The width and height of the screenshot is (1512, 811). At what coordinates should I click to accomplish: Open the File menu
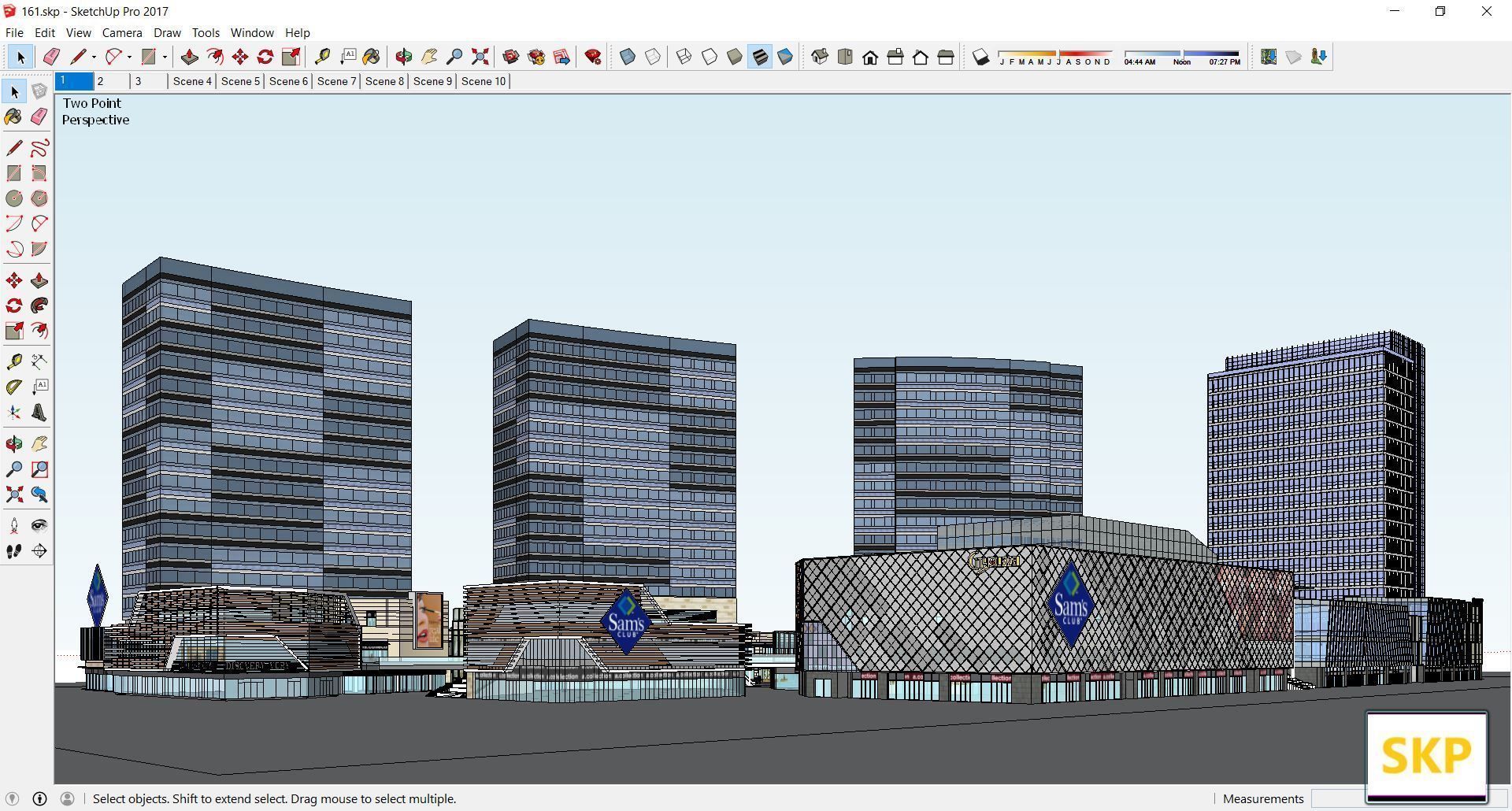tap(14, 32)
